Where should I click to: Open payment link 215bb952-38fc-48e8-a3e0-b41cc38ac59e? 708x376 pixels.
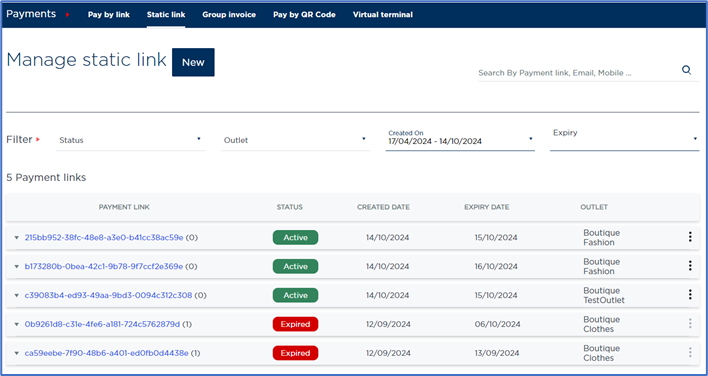(x=104, y=237)
